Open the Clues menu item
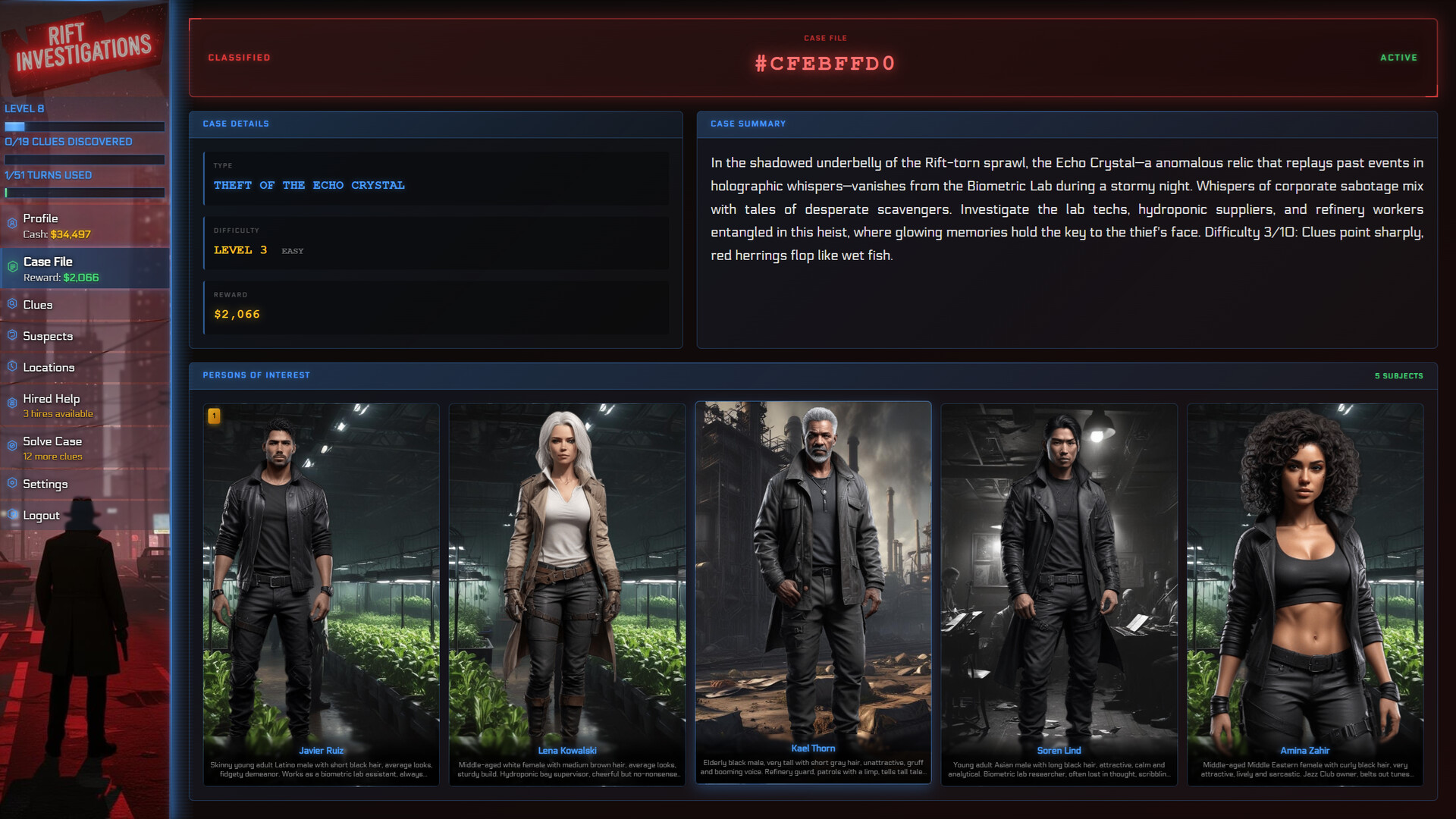The width and height of the screenshot is (1456, 819). point(38,305)
